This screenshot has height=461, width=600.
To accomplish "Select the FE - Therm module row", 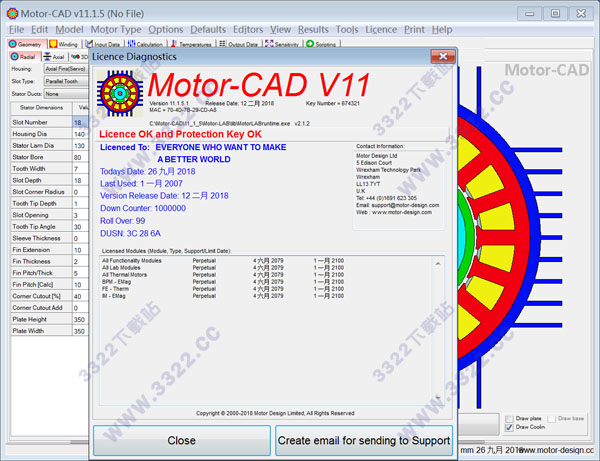I will (x=223, y=289).
